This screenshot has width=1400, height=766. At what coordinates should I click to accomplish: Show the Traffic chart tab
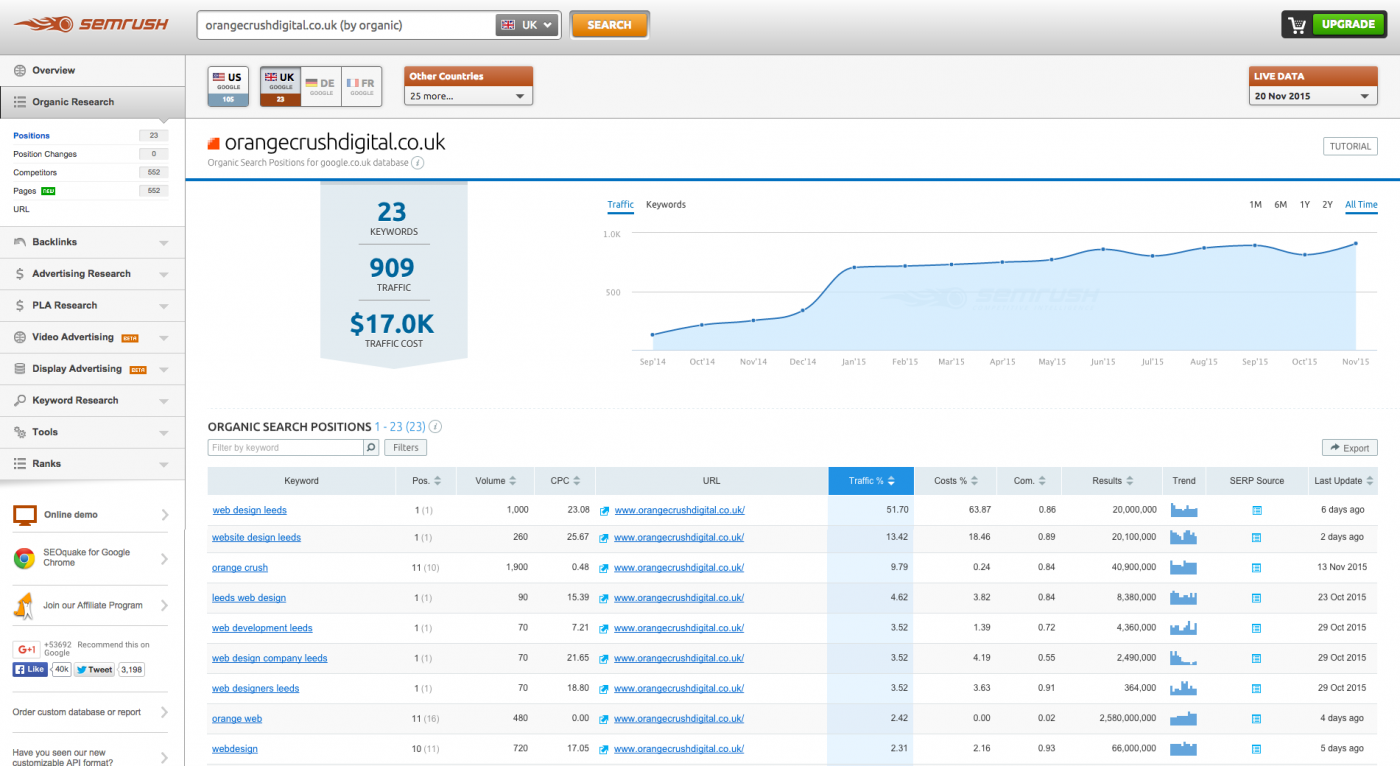click(621, 205)
